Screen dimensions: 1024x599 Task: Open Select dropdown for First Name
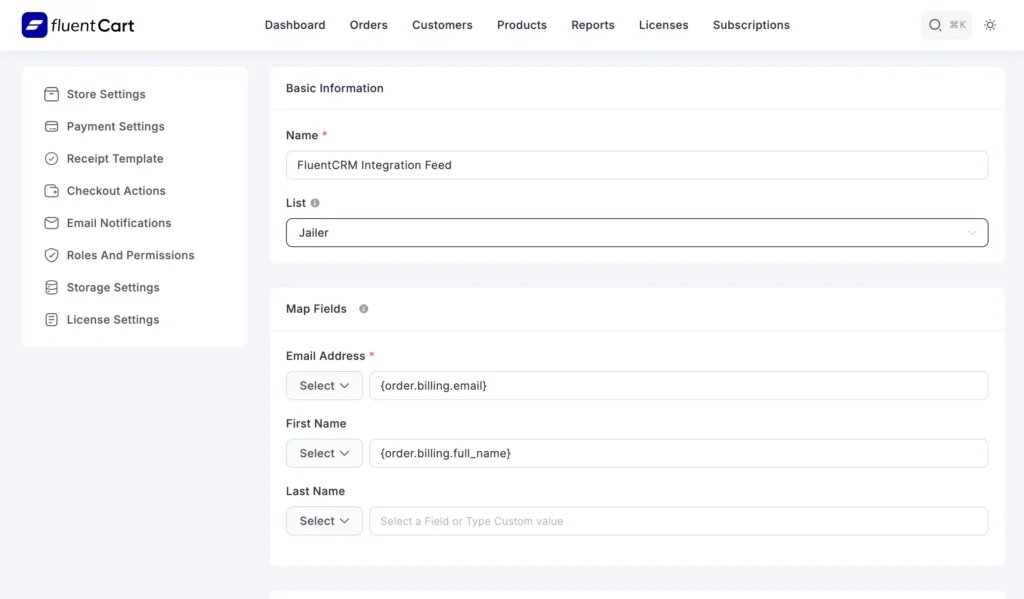324,453
